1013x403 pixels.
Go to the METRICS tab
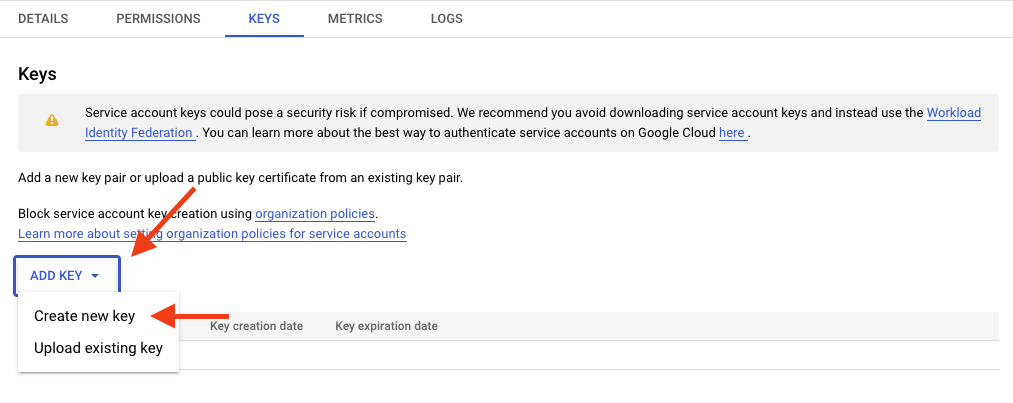click(355, 18)
